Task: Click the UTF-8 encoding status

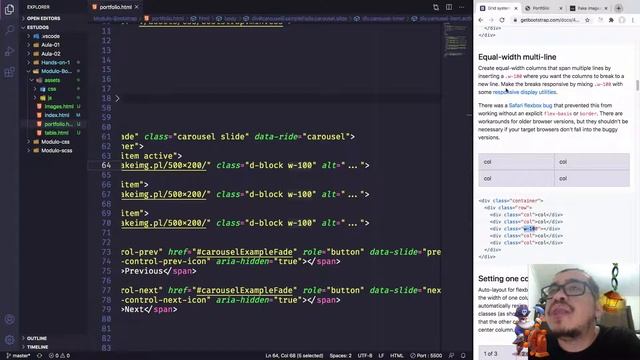Action: click(364, 356)
